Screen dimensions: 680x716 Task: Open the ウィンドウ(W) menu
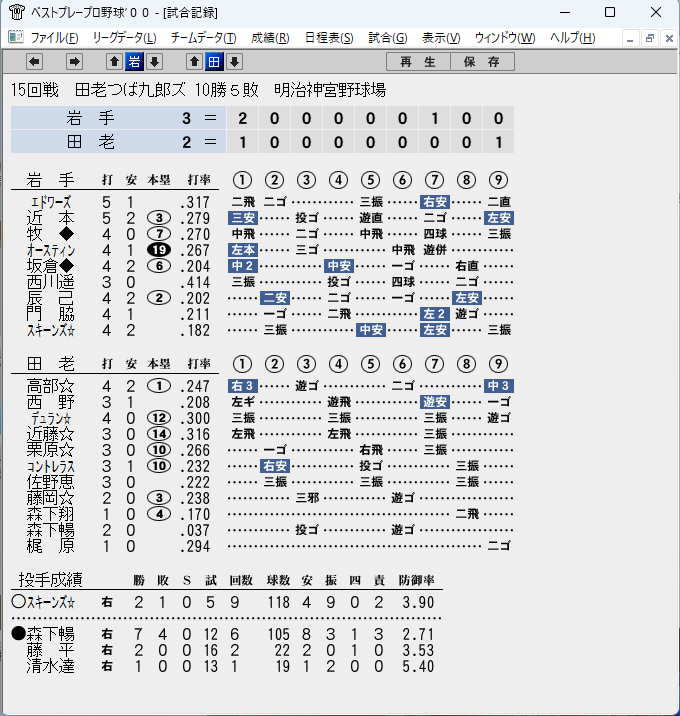point(505,37)
